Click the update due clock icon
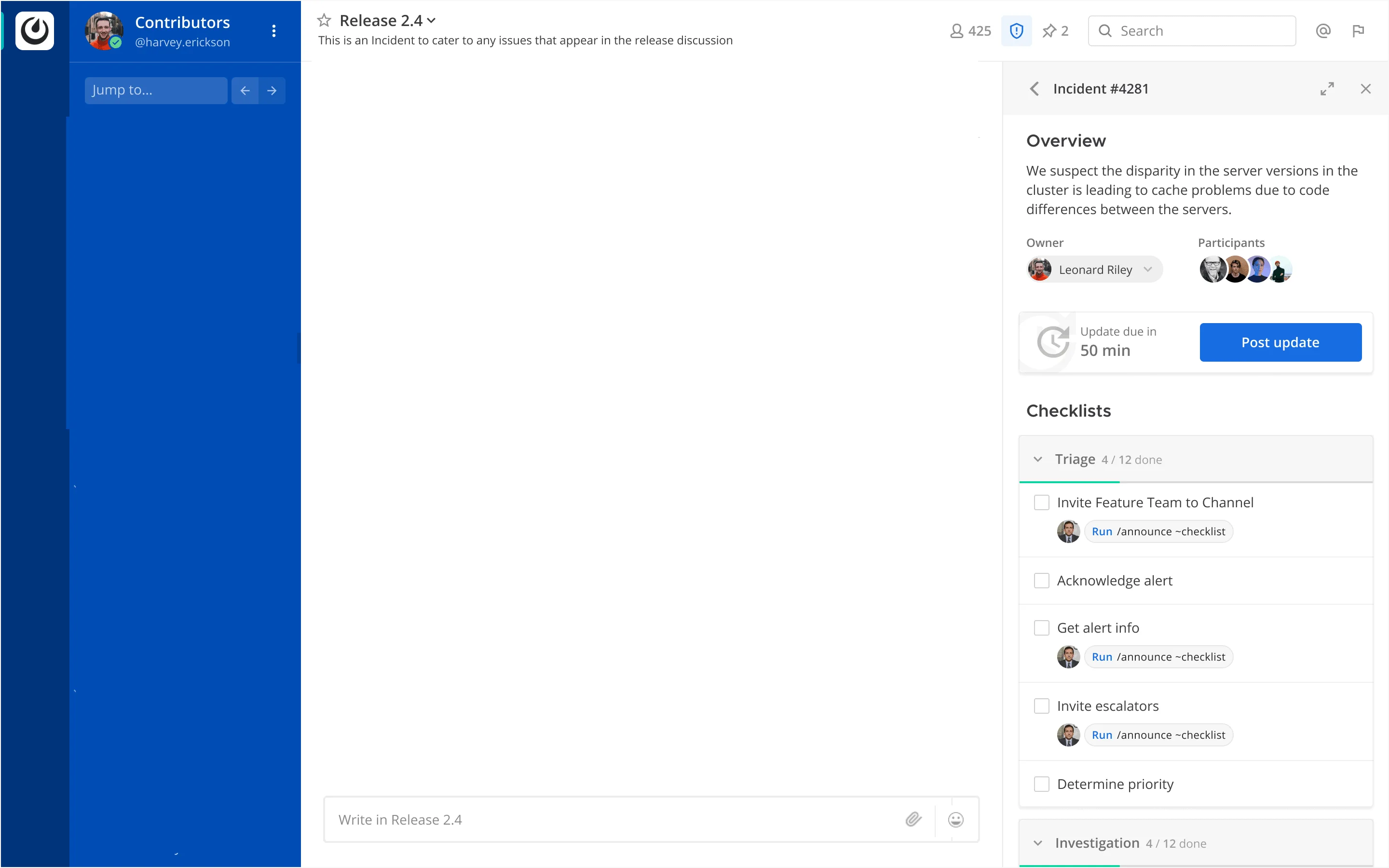Screen dimensions: 1389x868 [1053, 342]
